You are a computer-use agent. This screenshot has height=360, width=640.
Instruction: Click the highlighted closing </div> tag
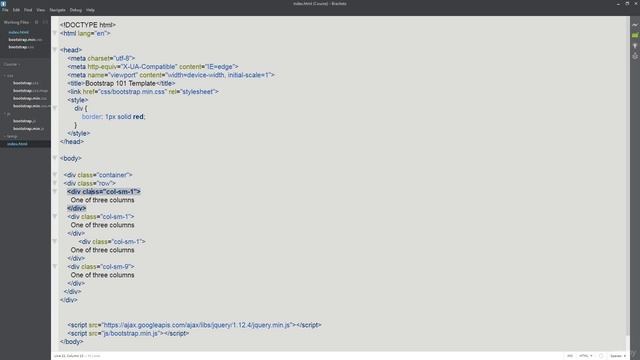click(77, 208)
